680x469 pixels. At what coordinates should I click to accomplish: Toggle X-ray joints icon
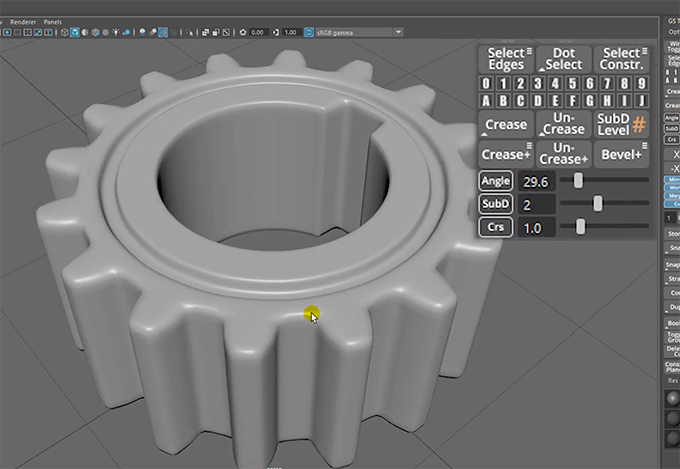pos(226,33)
